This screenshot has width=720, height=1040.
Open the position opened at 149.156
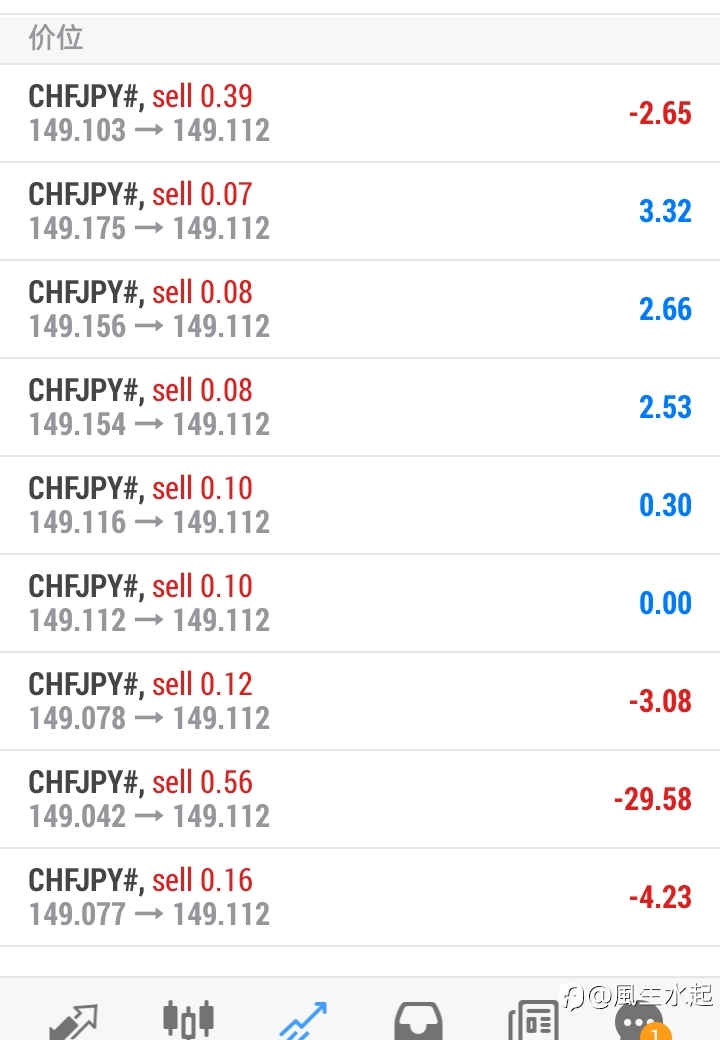pos(360,309)
